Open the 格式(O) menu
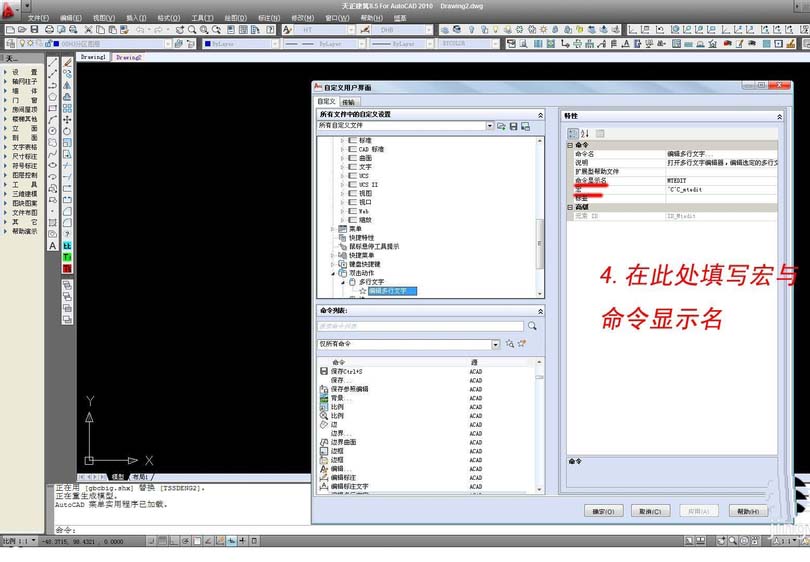This screenshot has width=810, height=562. (x=169, y=18)
